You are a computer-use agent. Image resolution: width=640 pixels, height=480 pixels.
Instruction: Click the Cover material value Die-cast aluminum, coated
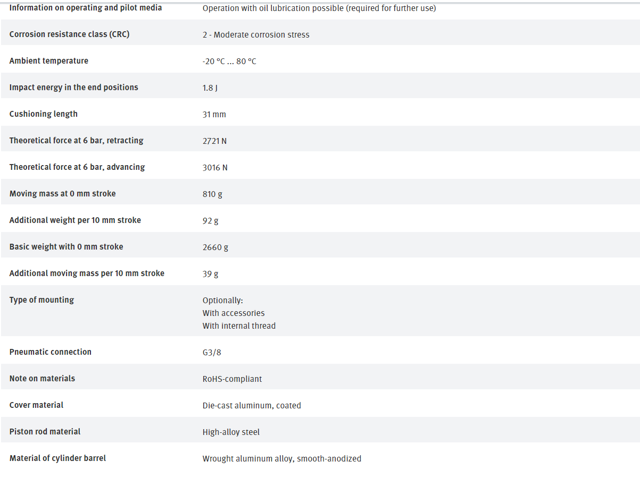[x=251, y=405]
